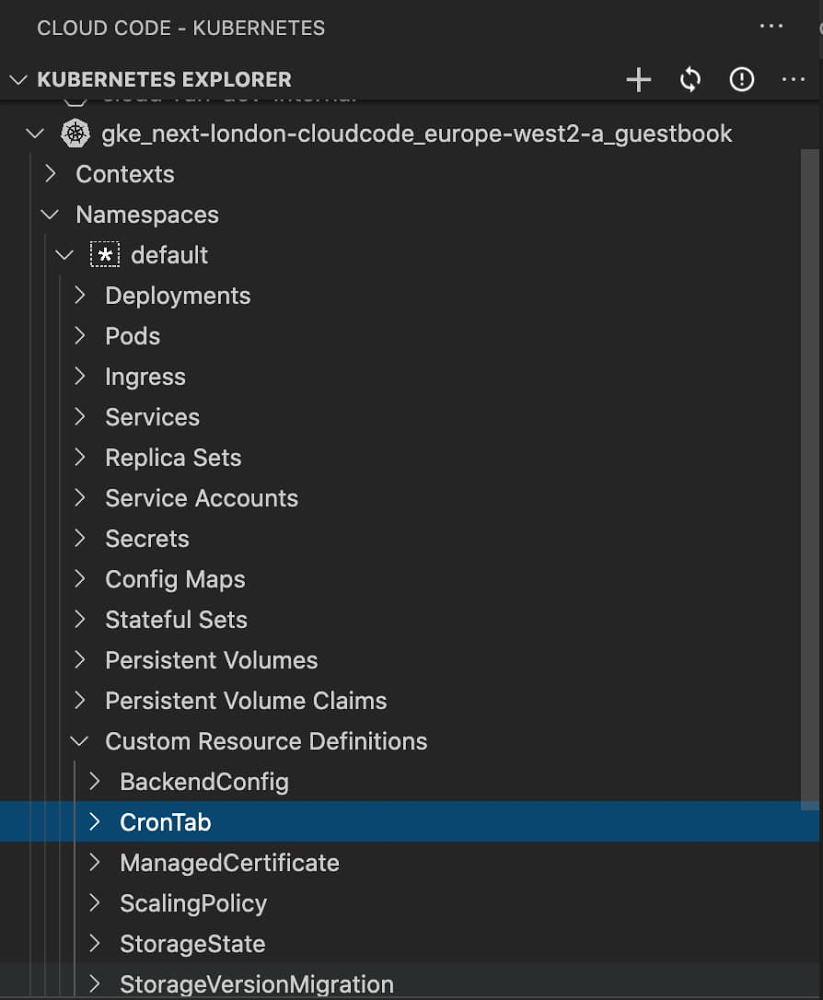Click the explorer vertical scrollbar thumb
This screenshot has width=823, height=1000.
810,480
